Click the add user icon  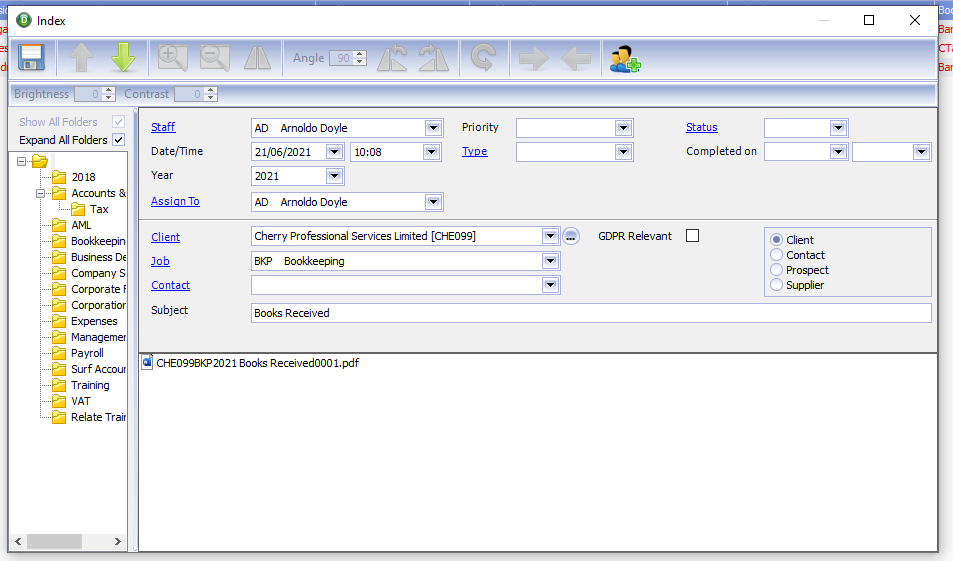click(x=625, y=59)
